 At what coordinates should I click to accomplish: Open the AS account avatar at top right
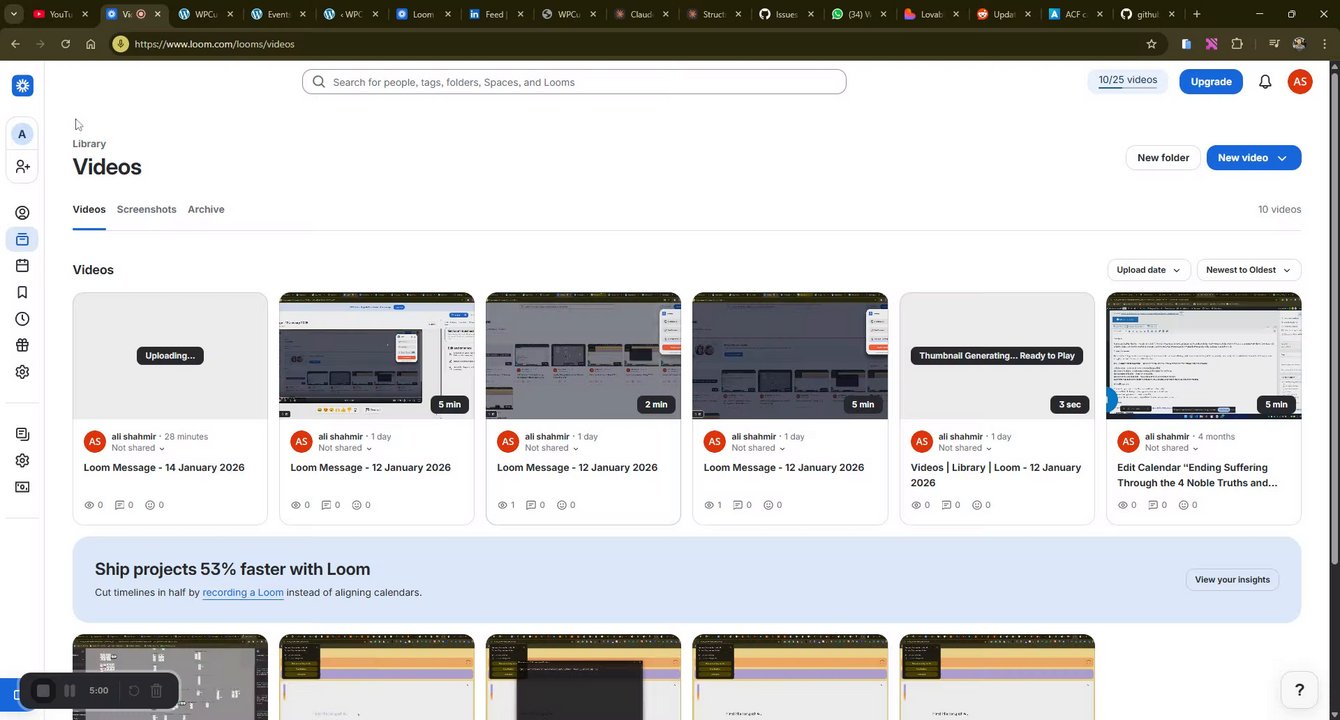coord(1300,82)
